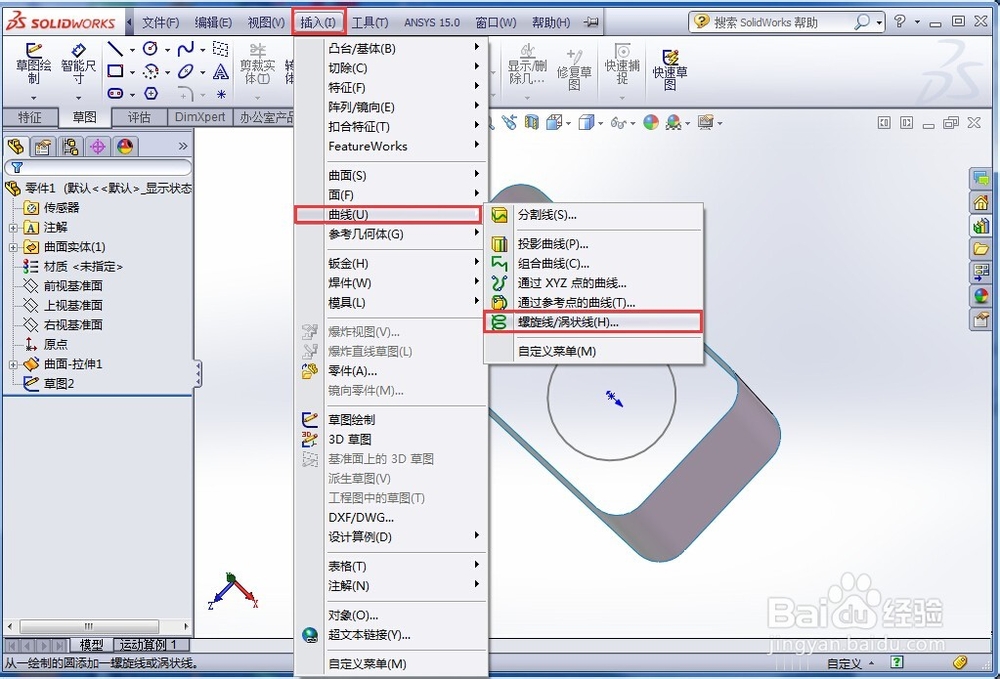Click the 通过XYZ点的曲线 icon

[x=499, y=282]
